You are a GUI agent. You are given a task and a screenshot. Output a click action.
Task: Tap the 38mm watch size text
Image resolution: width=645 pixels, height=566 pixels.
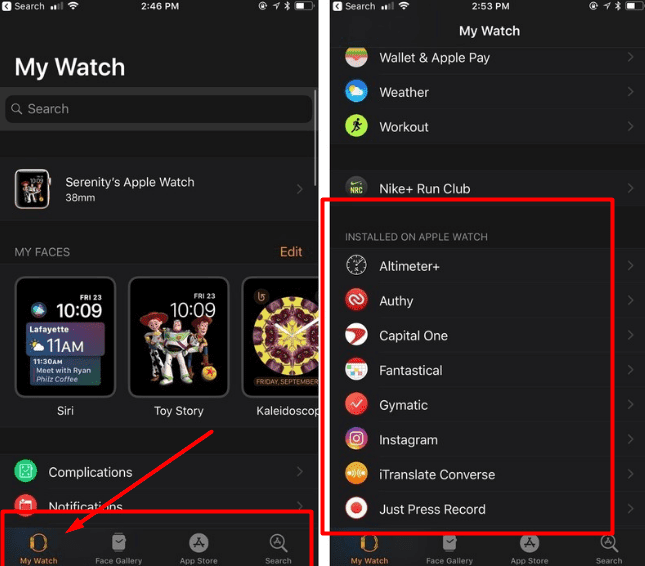[80, 198]
